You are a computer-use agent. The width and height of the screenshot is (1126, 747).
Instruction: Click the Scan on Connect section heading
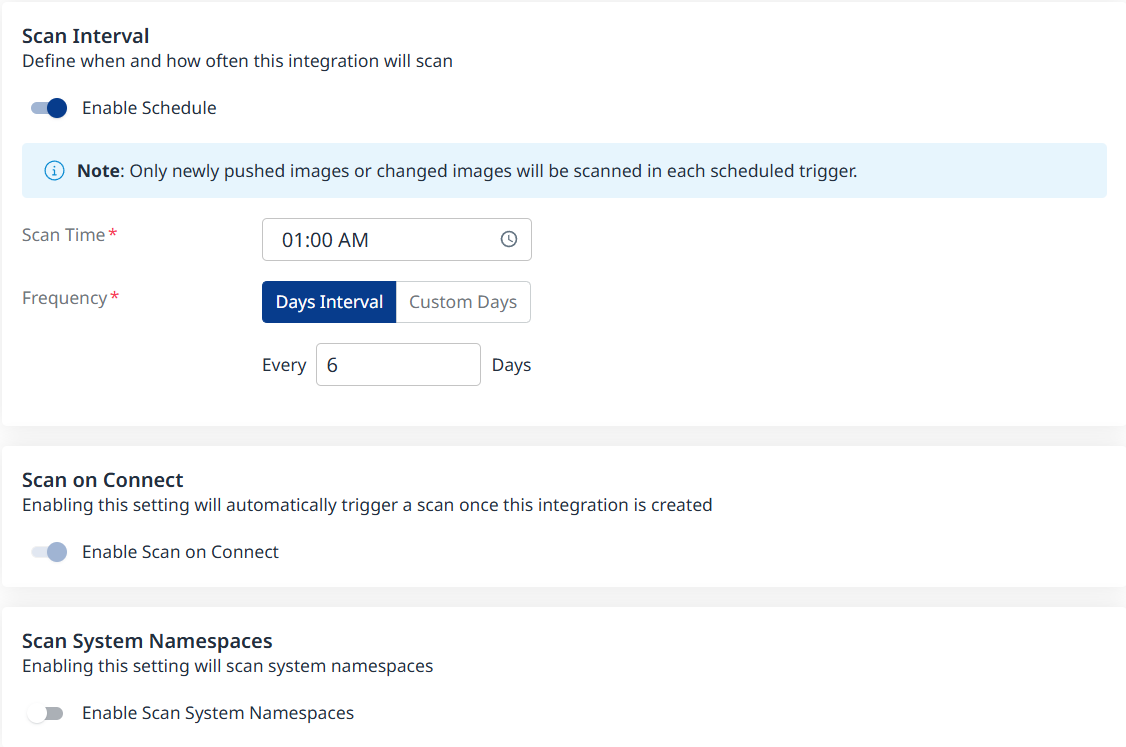click(103, 480)
